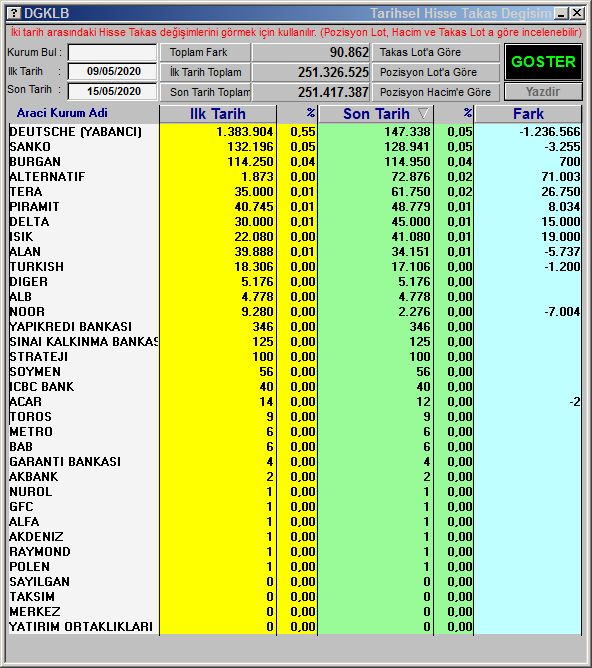Select the AKBANK row
This screenshot has width=592, height=668.
[x=295, y=477]
